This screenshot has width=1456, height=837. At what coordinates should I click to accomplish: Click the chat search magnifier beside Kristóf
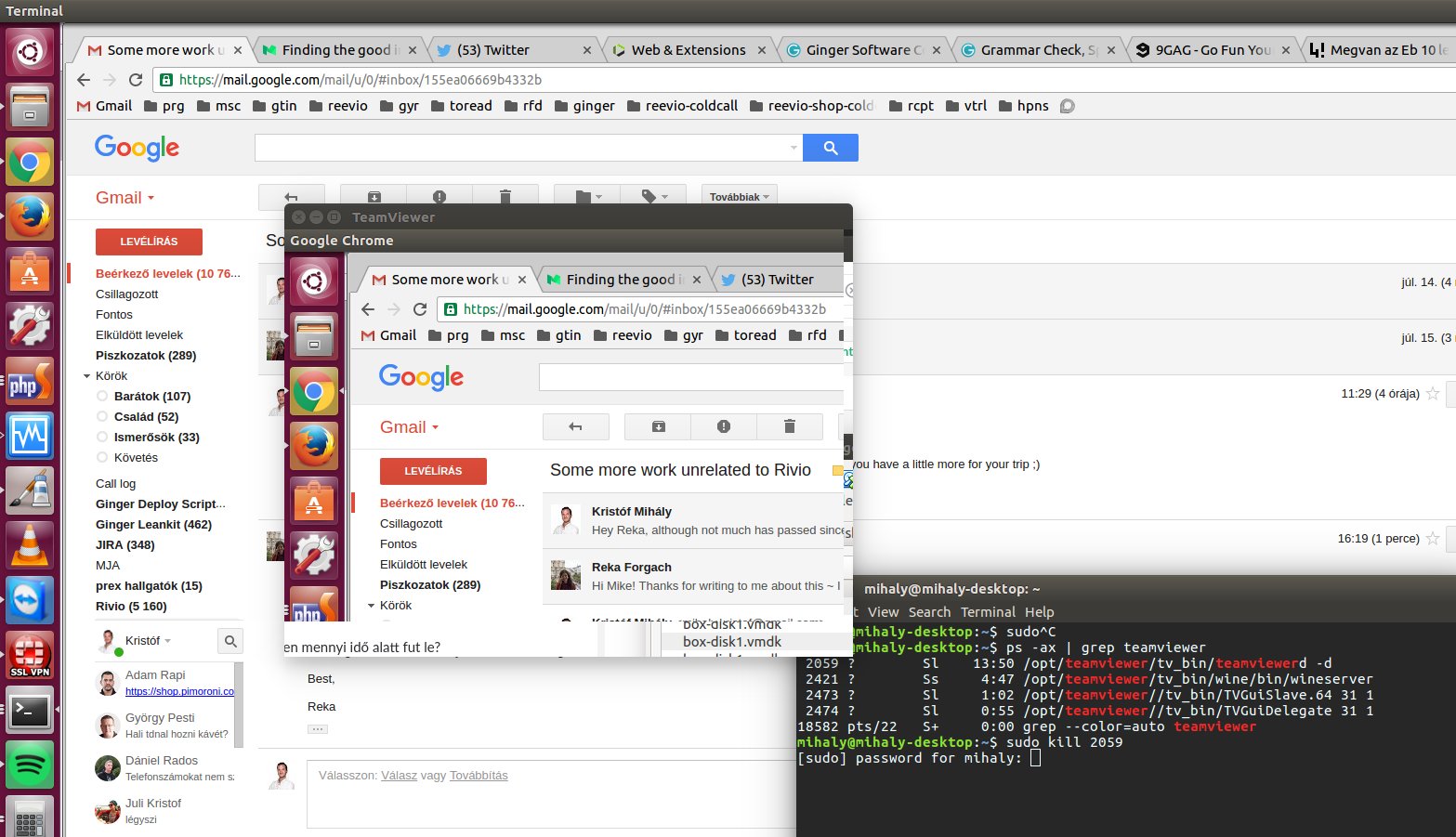tap(230, 641)
